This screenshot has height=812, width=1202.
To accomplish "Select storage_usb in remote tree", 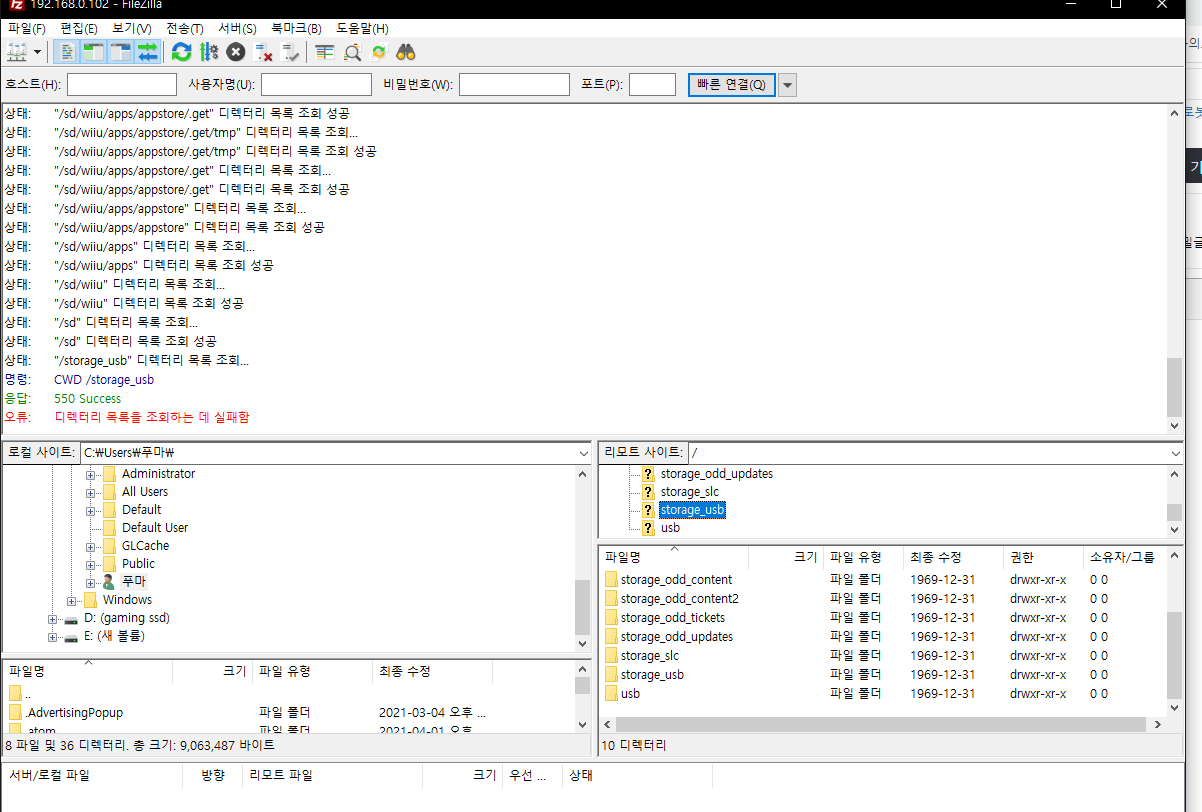I will [692, 510].
